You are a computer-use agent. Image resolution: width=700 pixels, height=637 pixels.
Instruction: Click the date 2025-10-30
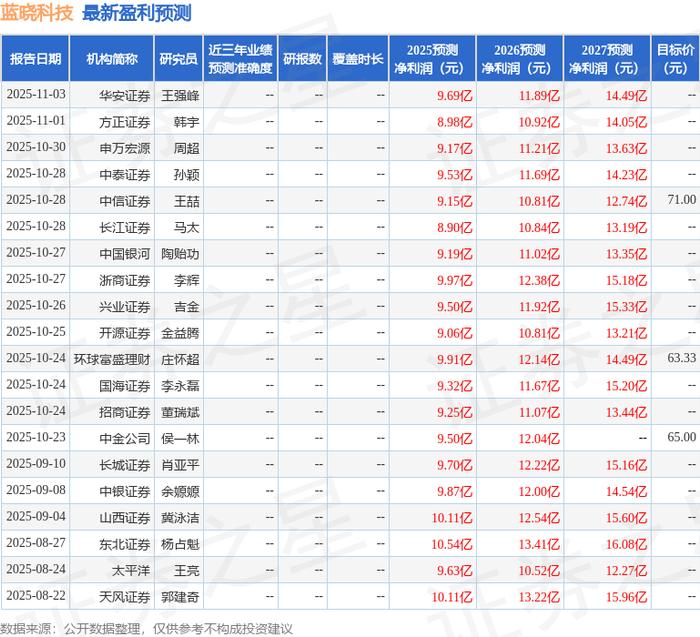pos(36,147)
